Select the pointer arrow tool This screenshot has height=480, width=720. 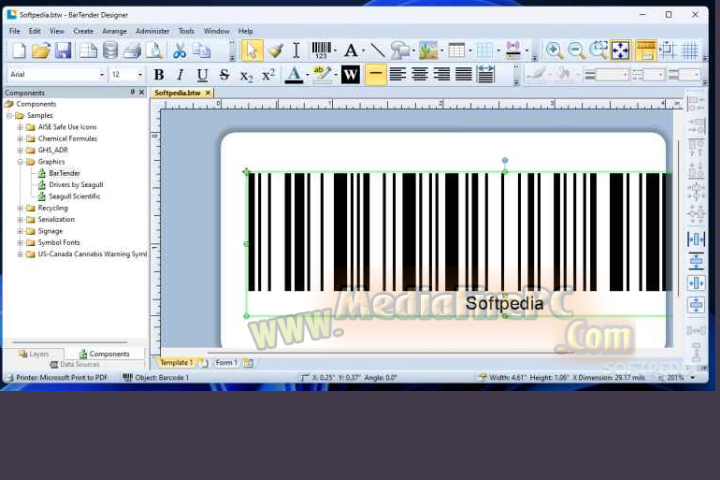252,51
